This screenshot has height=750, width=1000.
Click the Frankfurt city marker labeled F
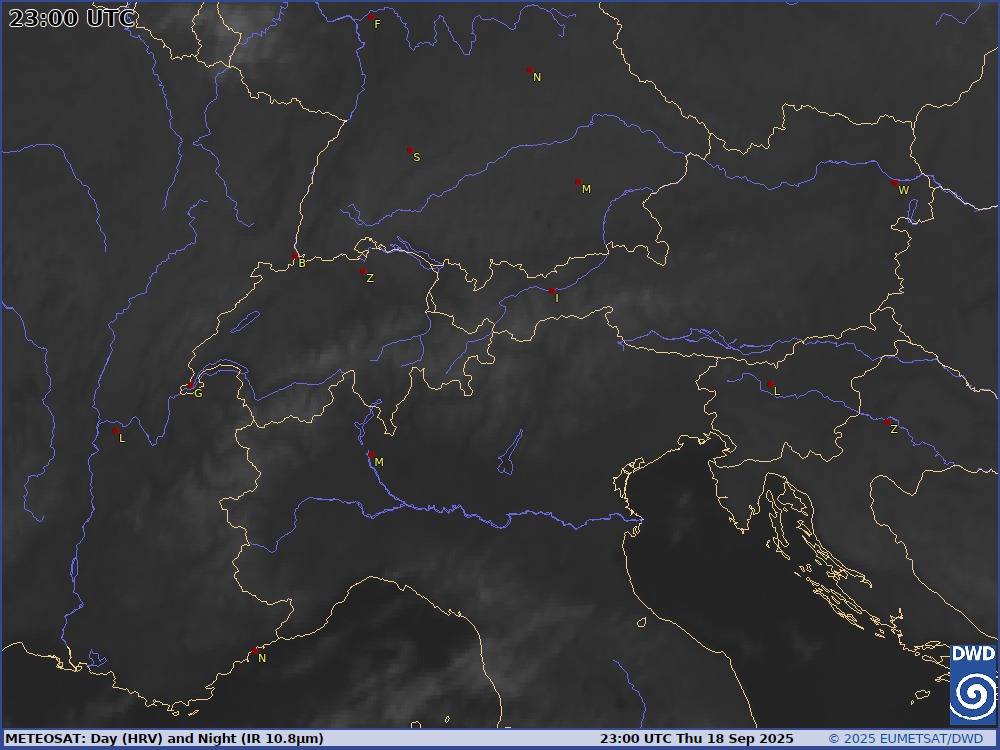[x=371, y=17]
